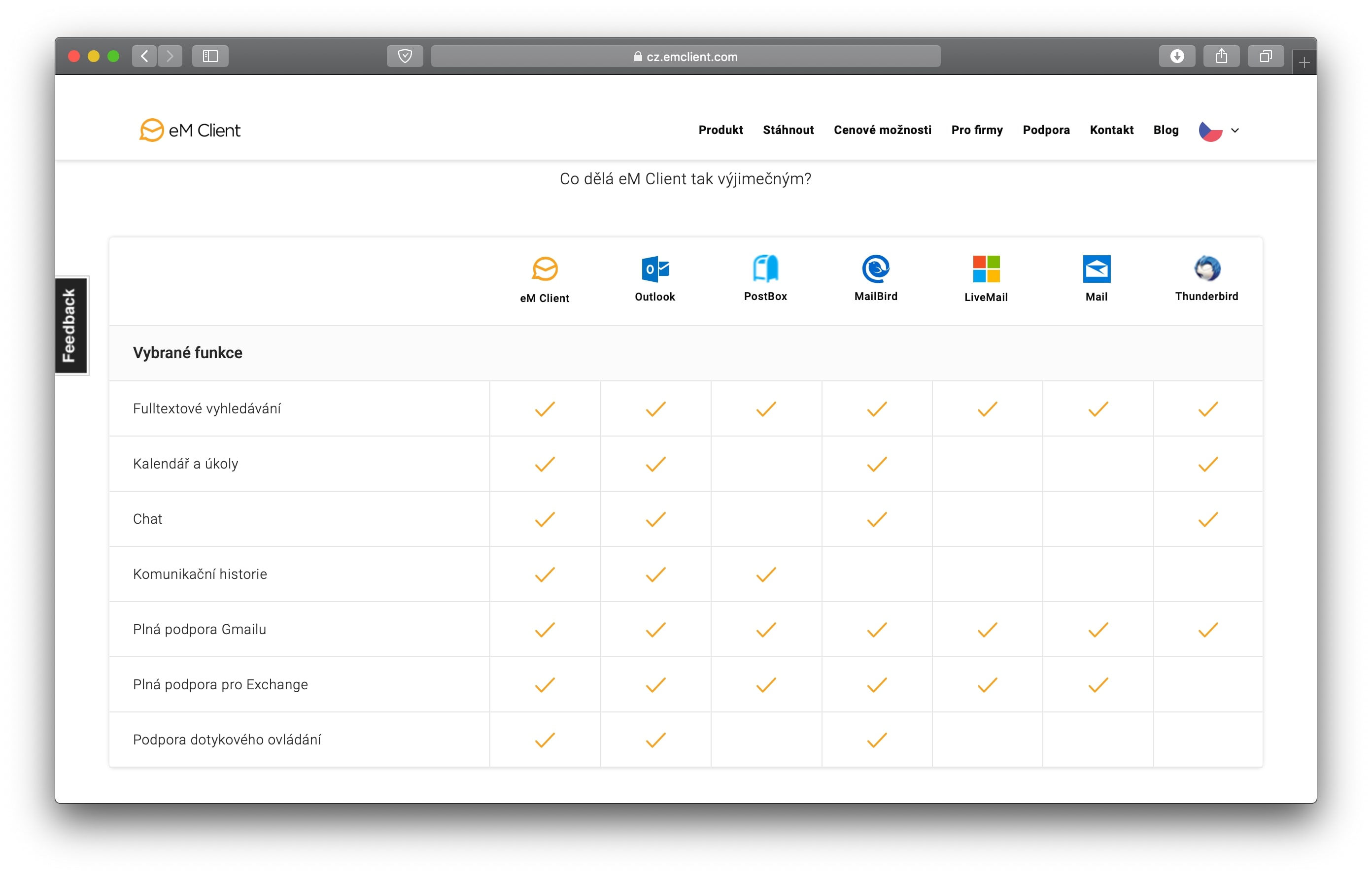Click the privacy shield icon
The width and height of the screenshot is (1372, 876).
click(405, 56)
